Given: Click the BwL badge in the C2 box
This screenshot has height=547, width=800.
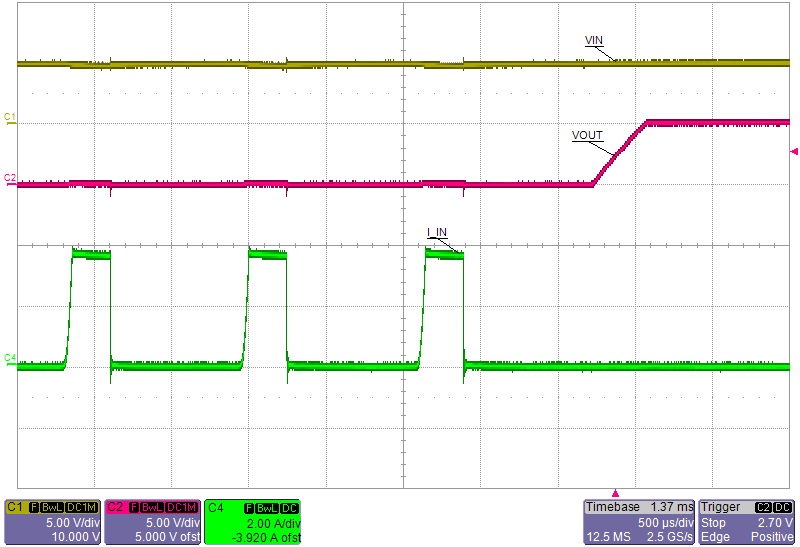Looking at the screenshot, I should [x=152, y=508].
